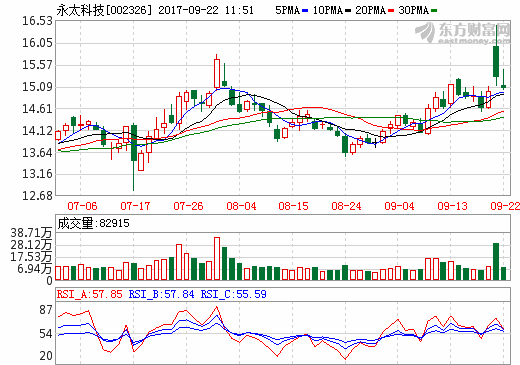
Task: Click the 07-17 date label
Action: click(135, 206)
